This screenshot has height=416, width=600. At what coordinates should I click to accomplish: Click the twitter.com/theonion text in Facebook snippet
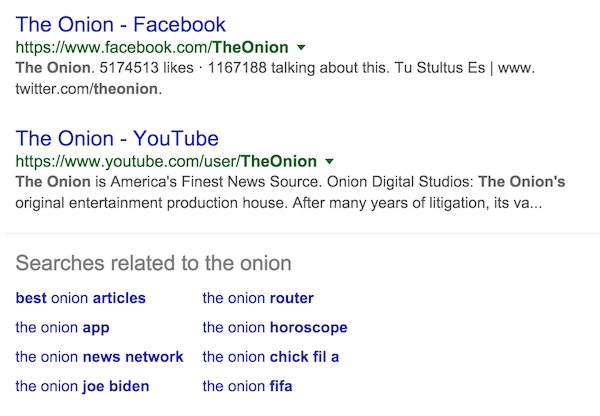coord(88,89)
